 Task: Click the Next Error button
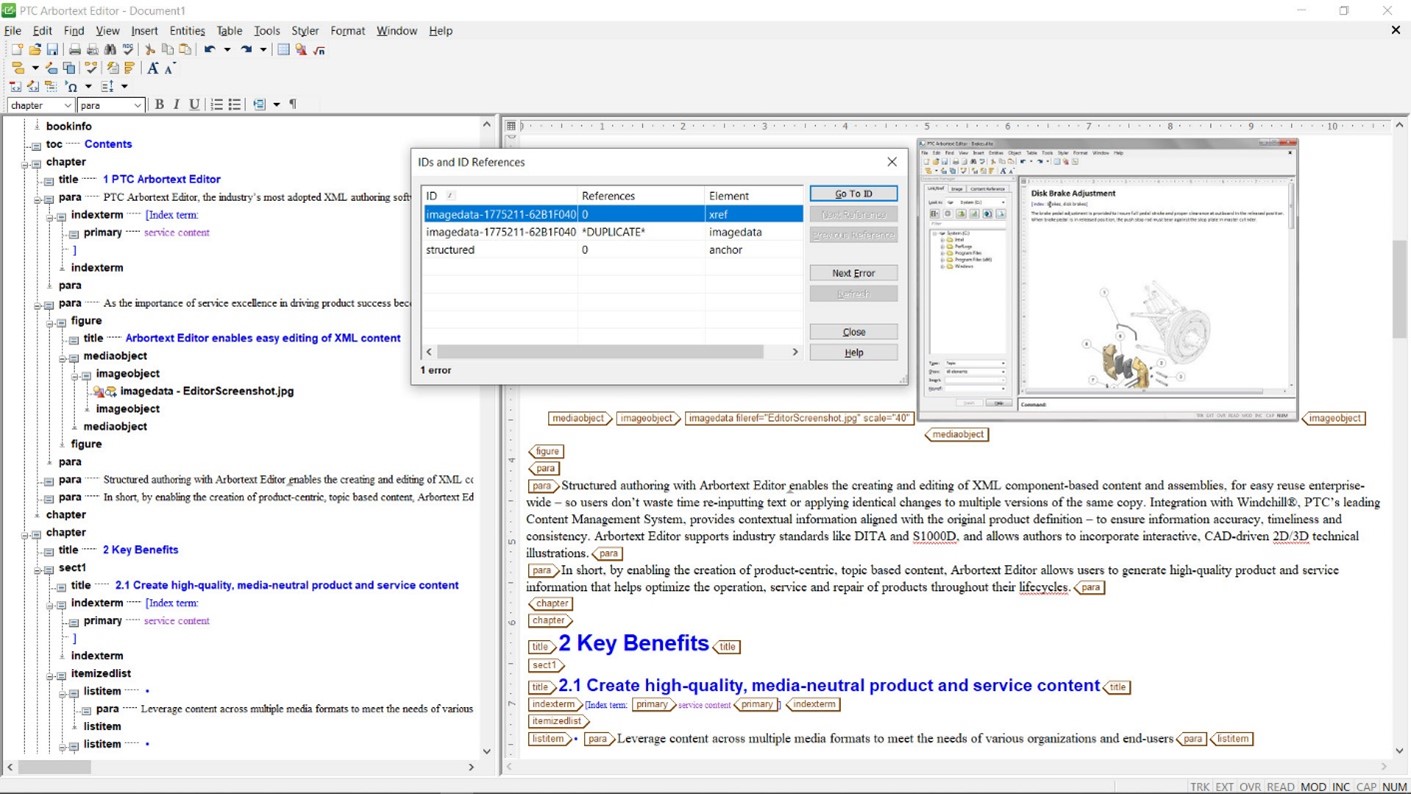point(853,273)
